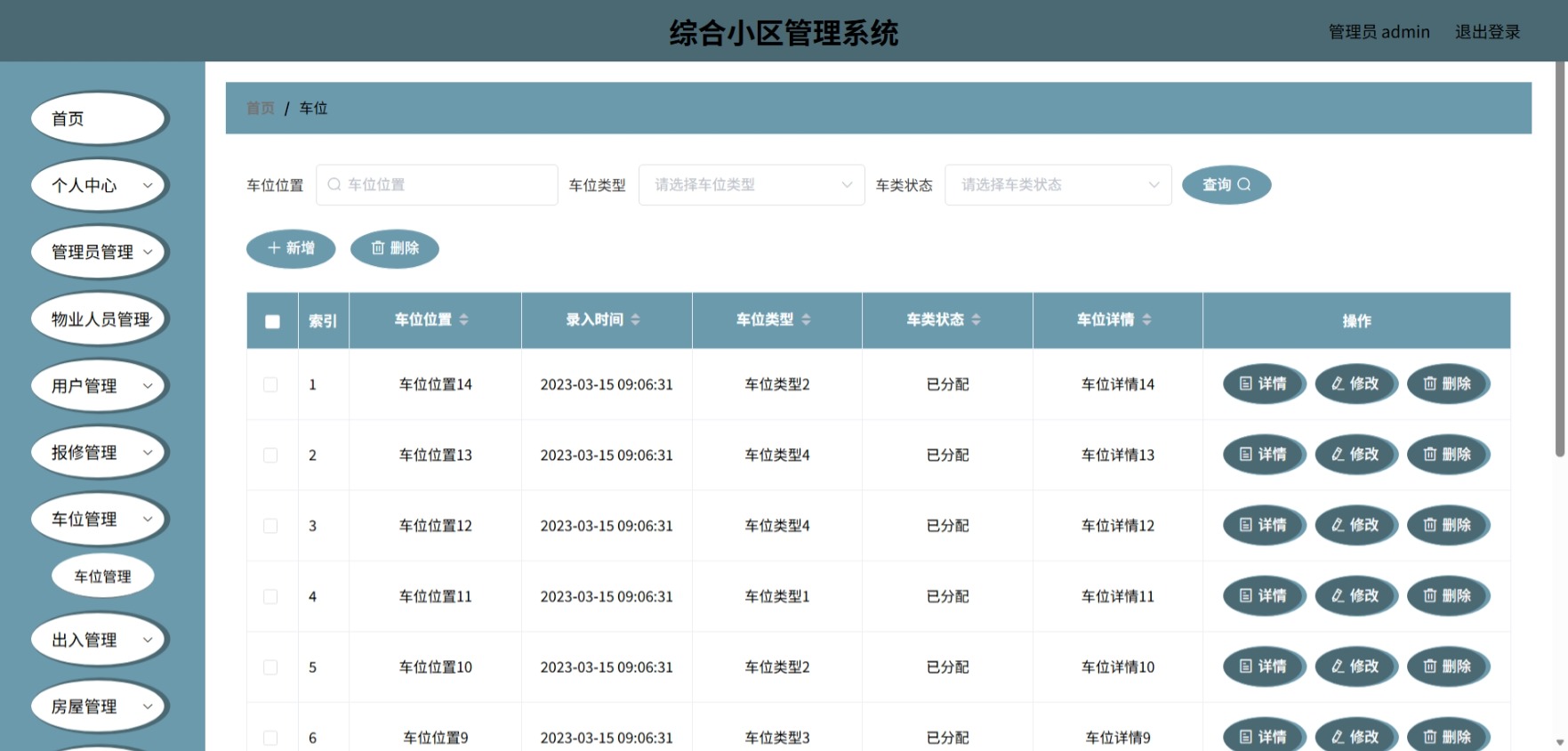Open 详情 for 车位位置10 row
The height and width of the screenshot is (751, 1568).
click(x=1264, y=666)
